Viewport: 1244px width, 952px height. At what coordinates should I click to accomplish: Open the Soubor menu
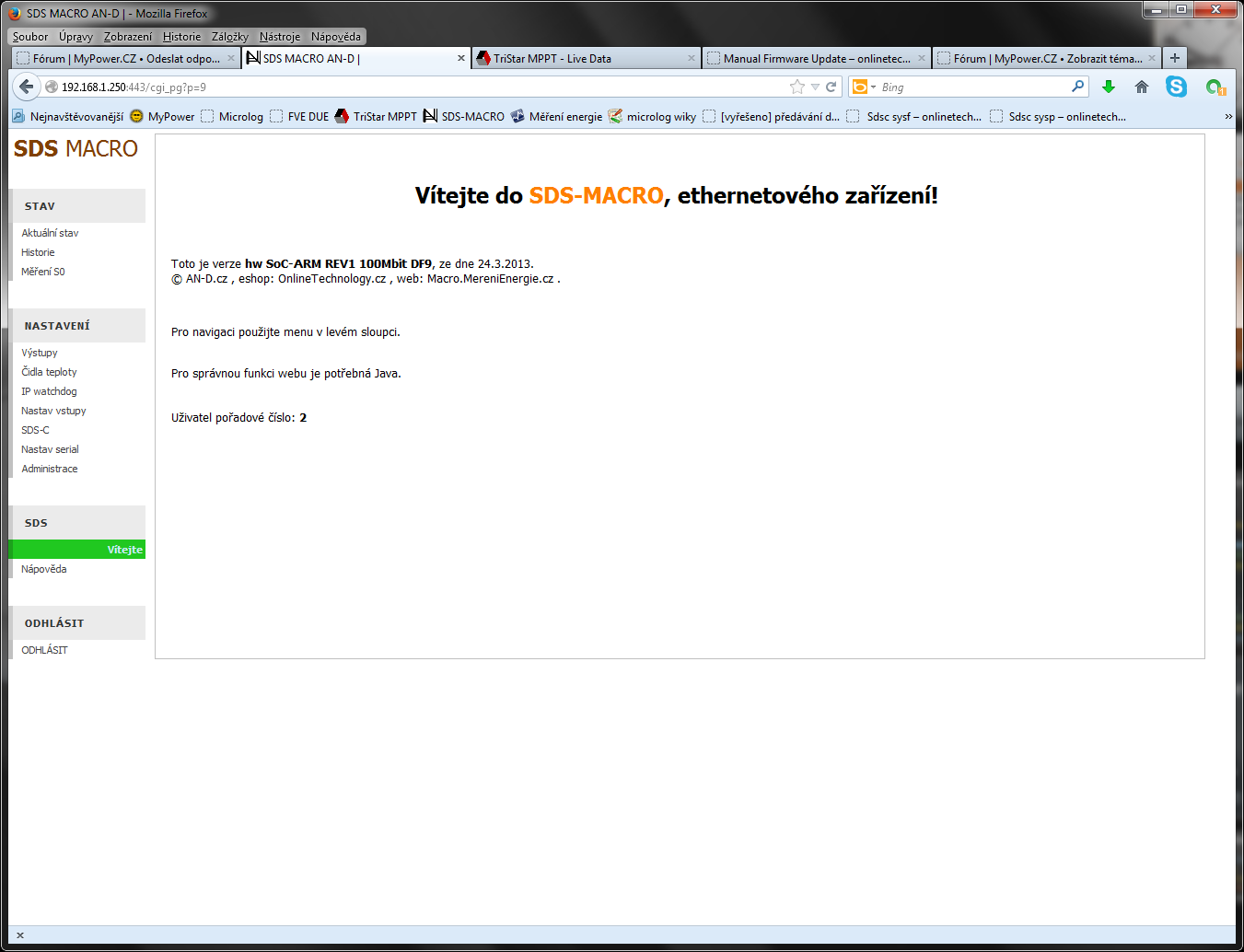[30, 37]
